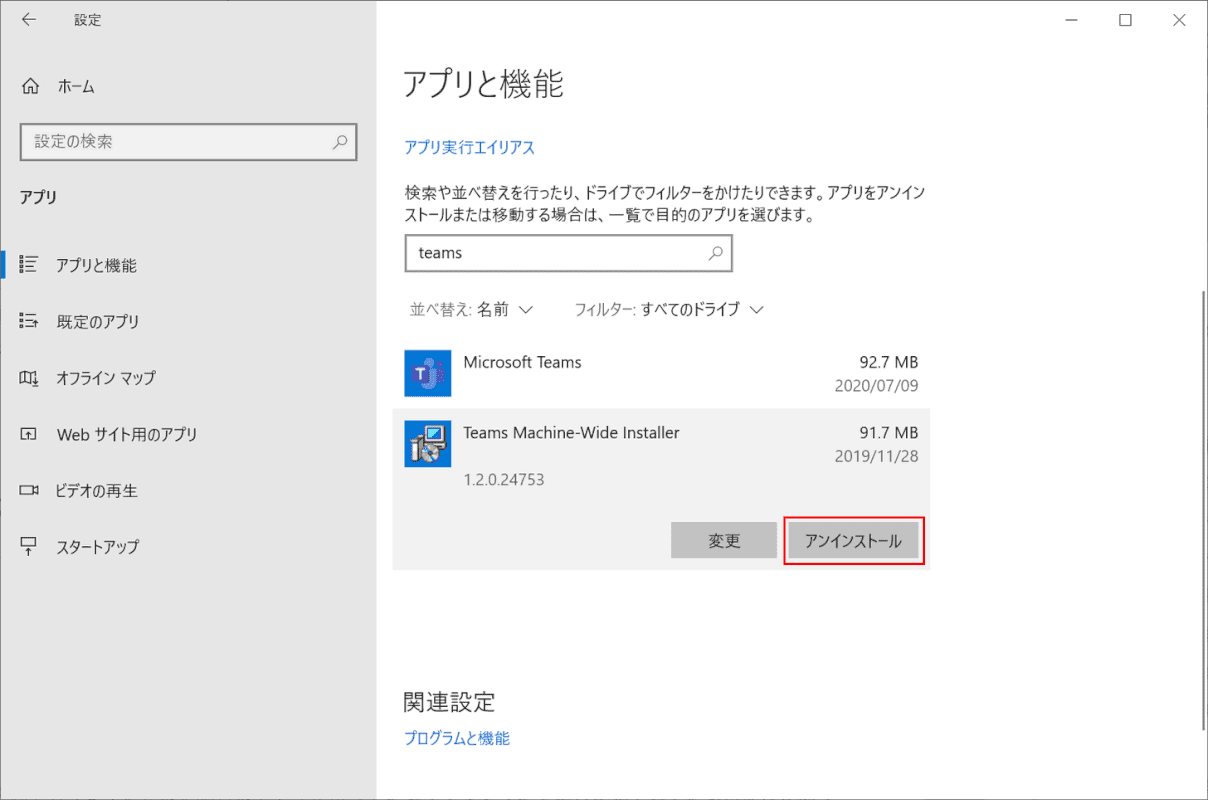The image size is (1208, 800).
Task: Click the version text 1.2.0.24753
Action: [504, 480]
